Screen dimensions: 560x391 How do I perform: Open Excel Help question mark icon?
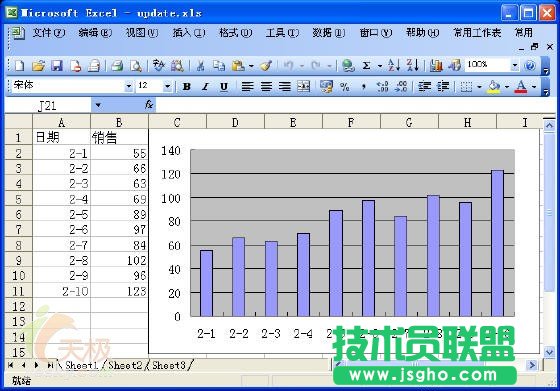(x=530, y=66)
